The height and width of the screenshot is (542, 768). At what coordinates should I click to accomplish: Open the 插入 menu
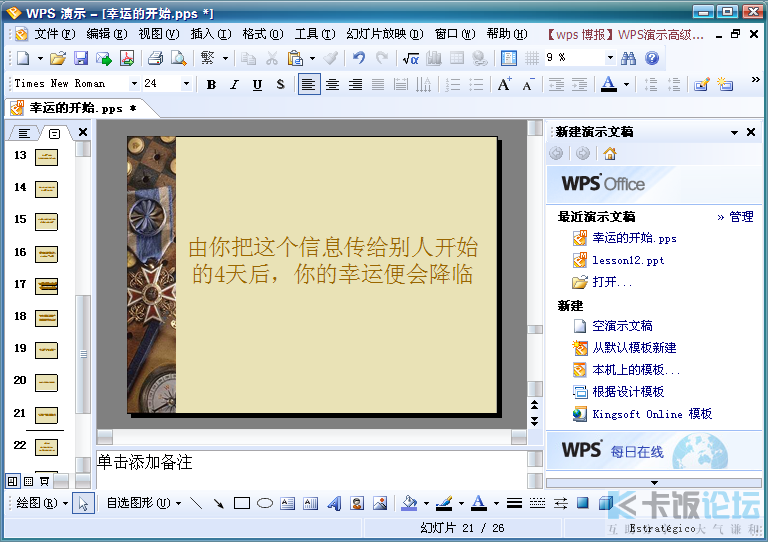[x=211, y=34]
